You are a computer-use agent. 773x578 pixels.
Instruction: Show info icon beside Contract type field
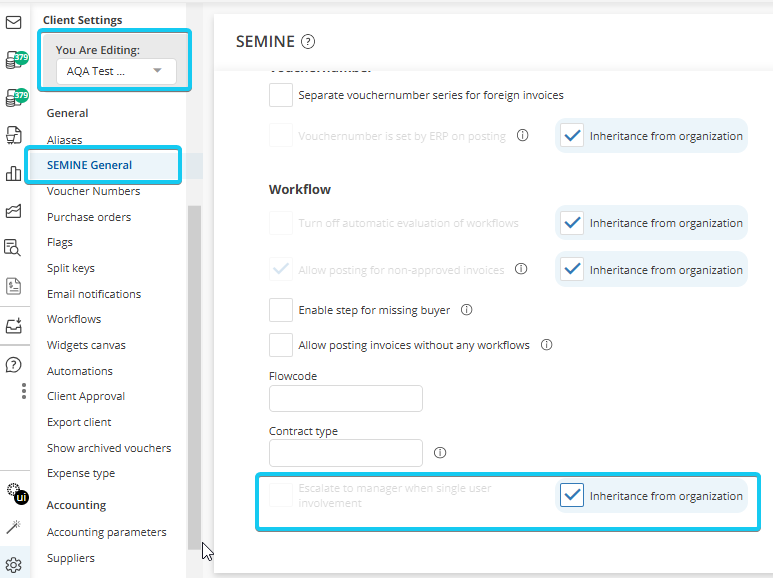coord(440,453)
